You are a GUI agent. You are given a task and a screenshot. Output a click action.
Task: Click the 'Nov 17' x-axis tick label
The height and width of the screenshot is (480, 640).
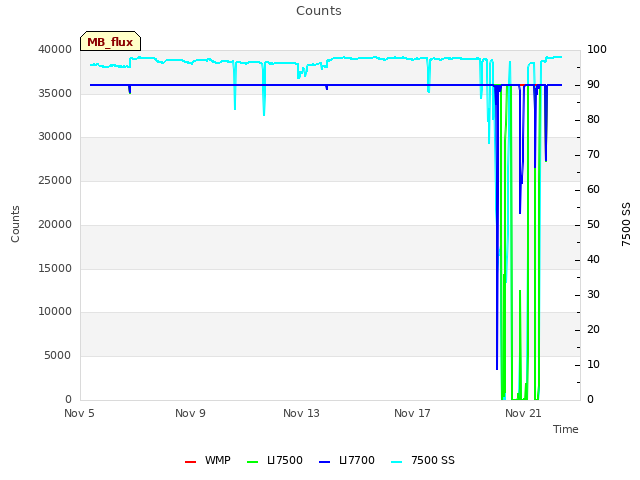pyautogui.click(x=412, y=413)
